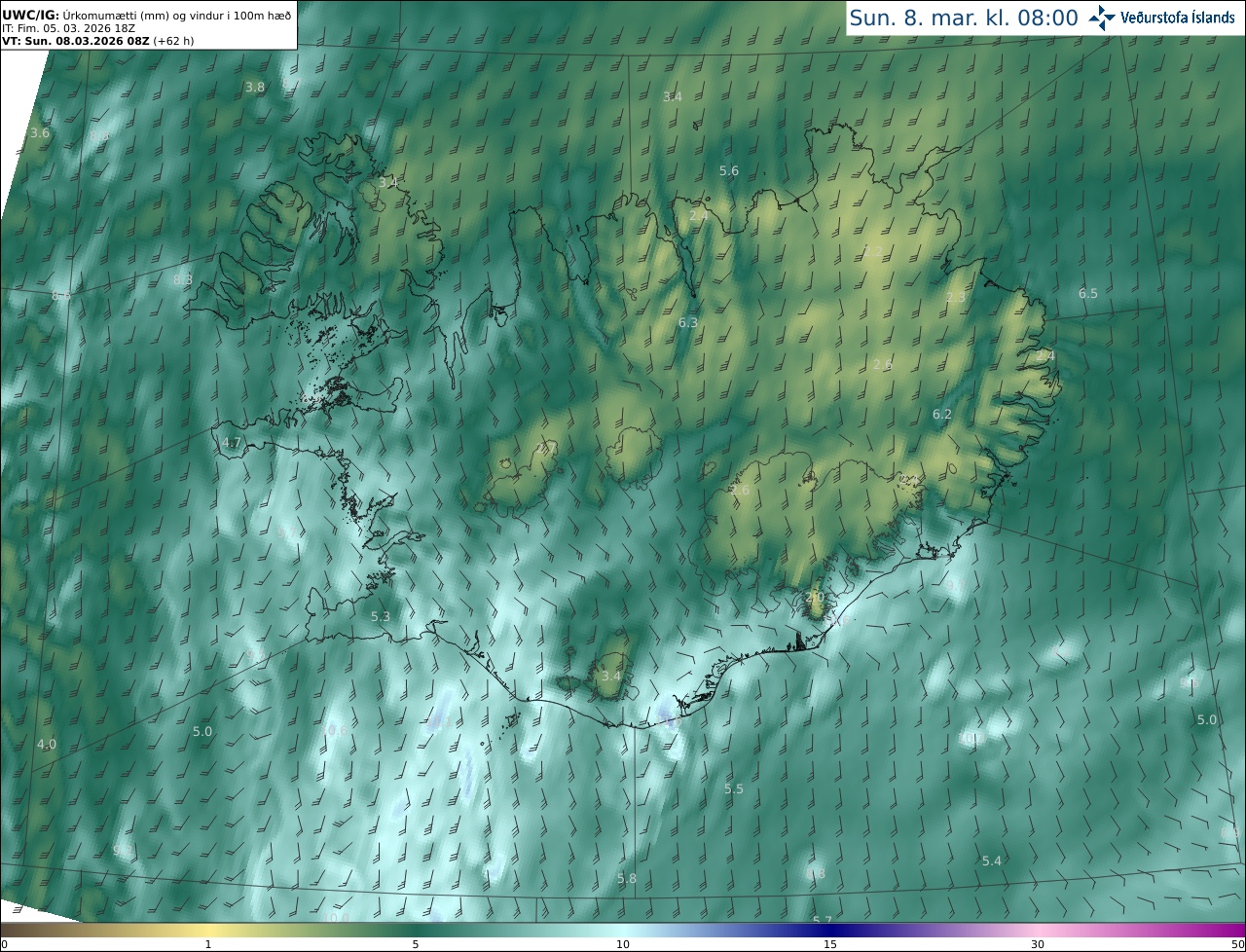Click the 2.3 value in northeast Iceland
Screen dimensions: 1246x952
point(956,297)
